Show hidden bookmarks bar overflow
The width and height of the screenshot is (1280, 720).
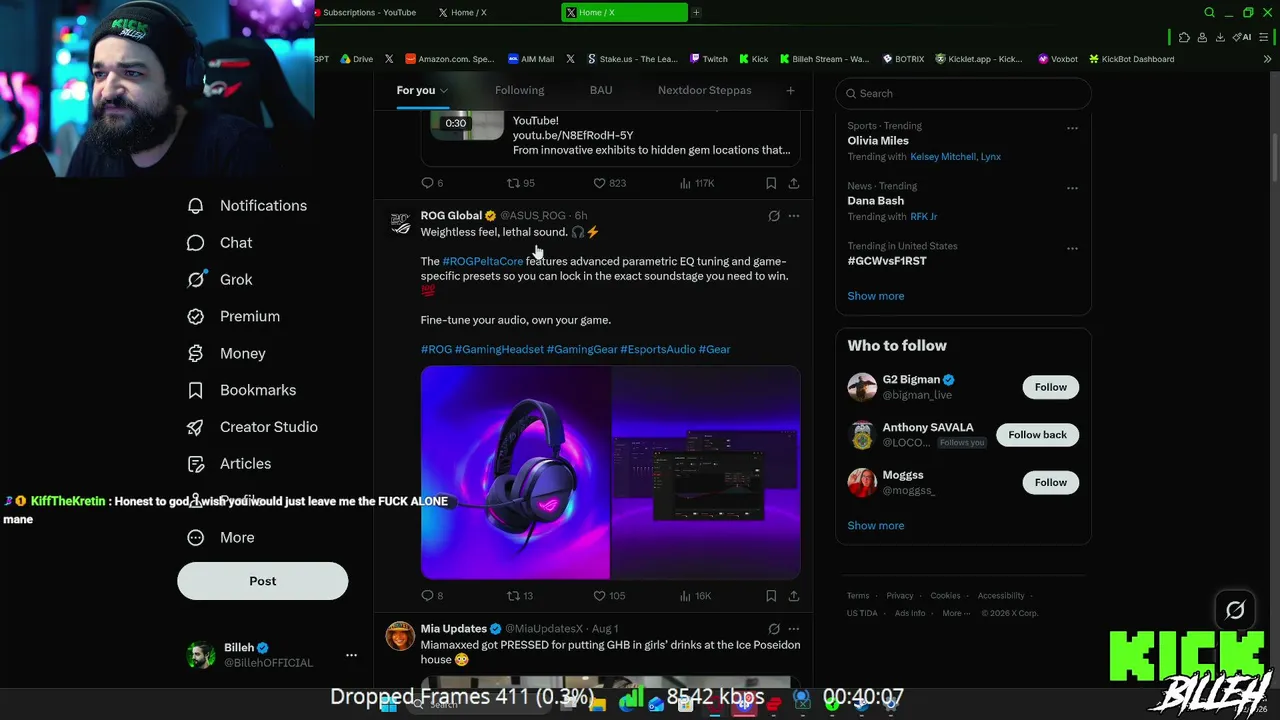click(1267, 59)
